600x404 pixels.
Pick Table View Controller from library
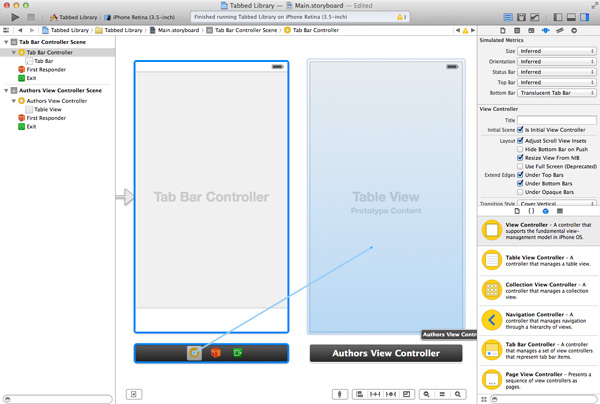[539, 260]
